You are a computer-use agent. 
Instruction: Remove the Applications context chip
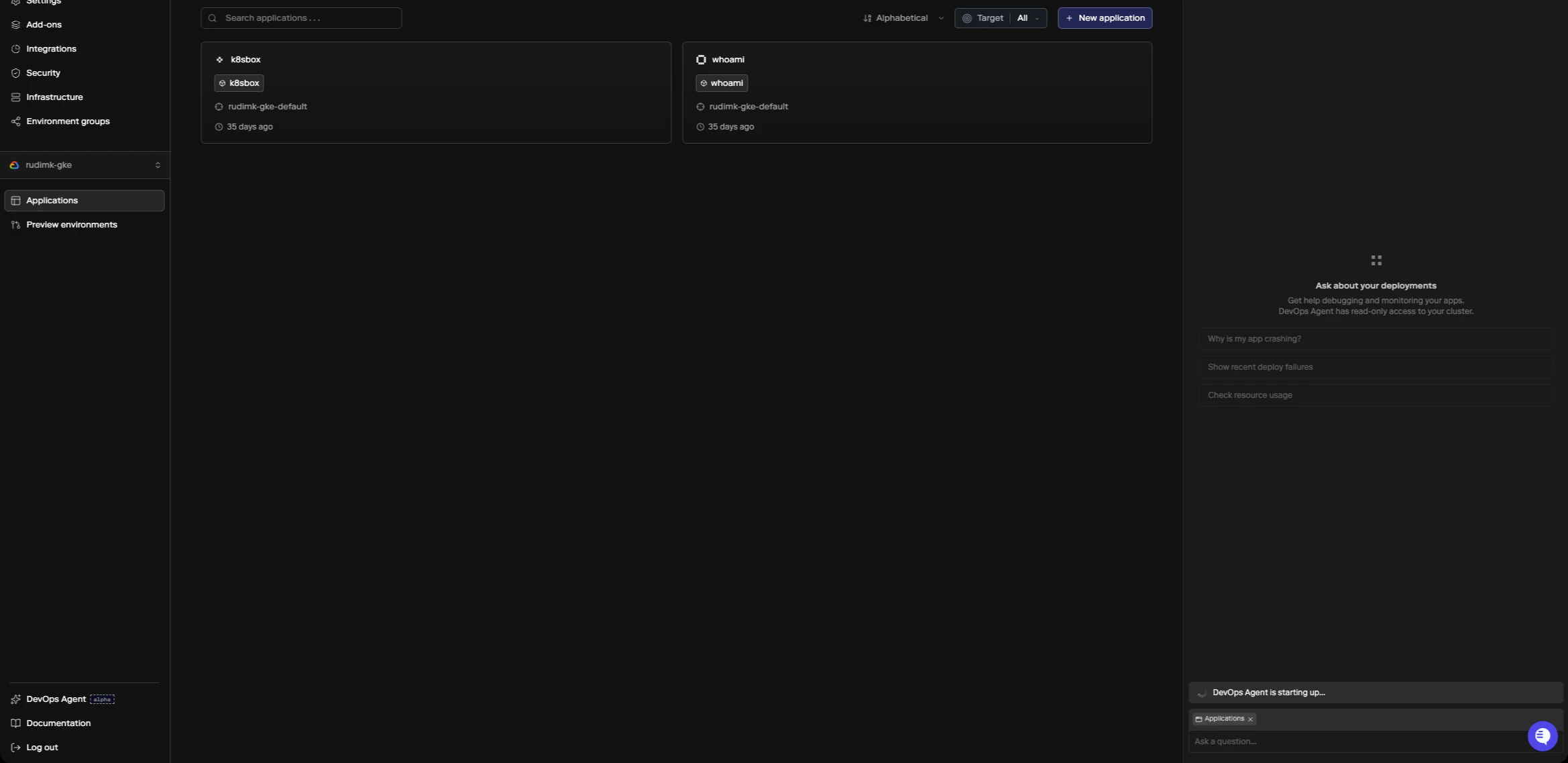click(x=1250, y=719)
